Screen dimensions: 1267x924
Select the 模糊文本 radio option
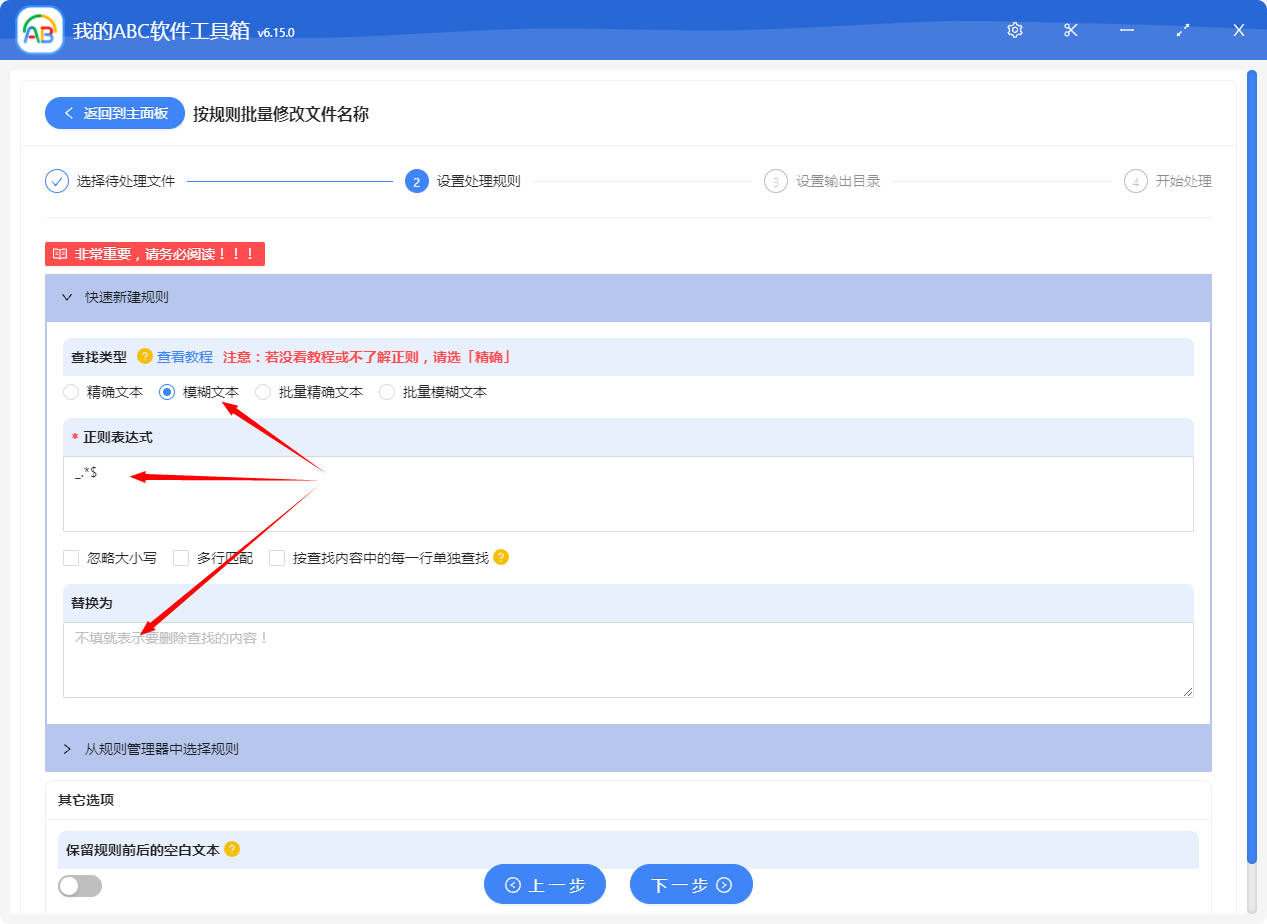click(164, 392)
